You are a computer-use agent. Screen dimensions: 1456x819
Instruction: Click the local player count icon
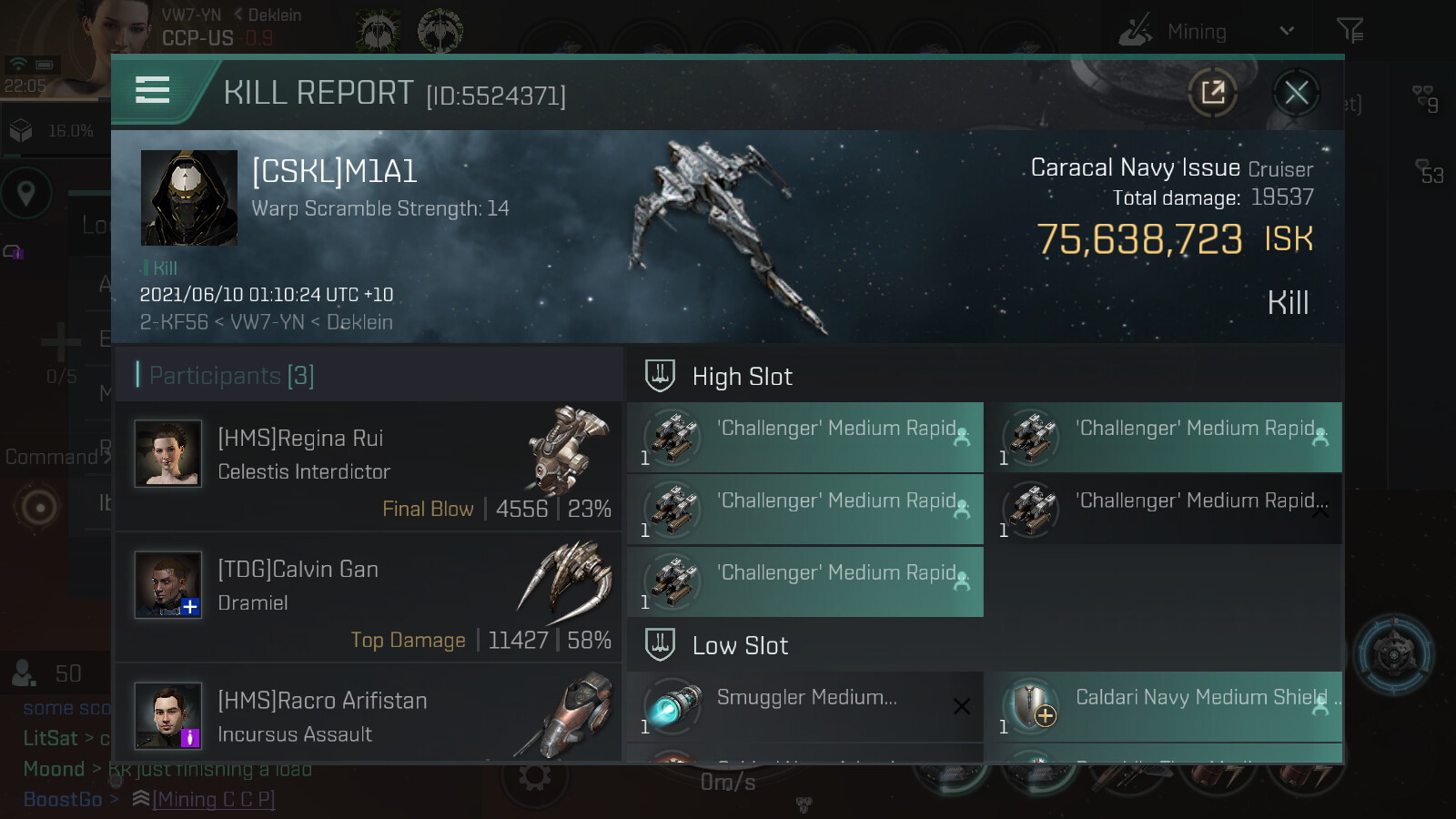click(24, 673)
